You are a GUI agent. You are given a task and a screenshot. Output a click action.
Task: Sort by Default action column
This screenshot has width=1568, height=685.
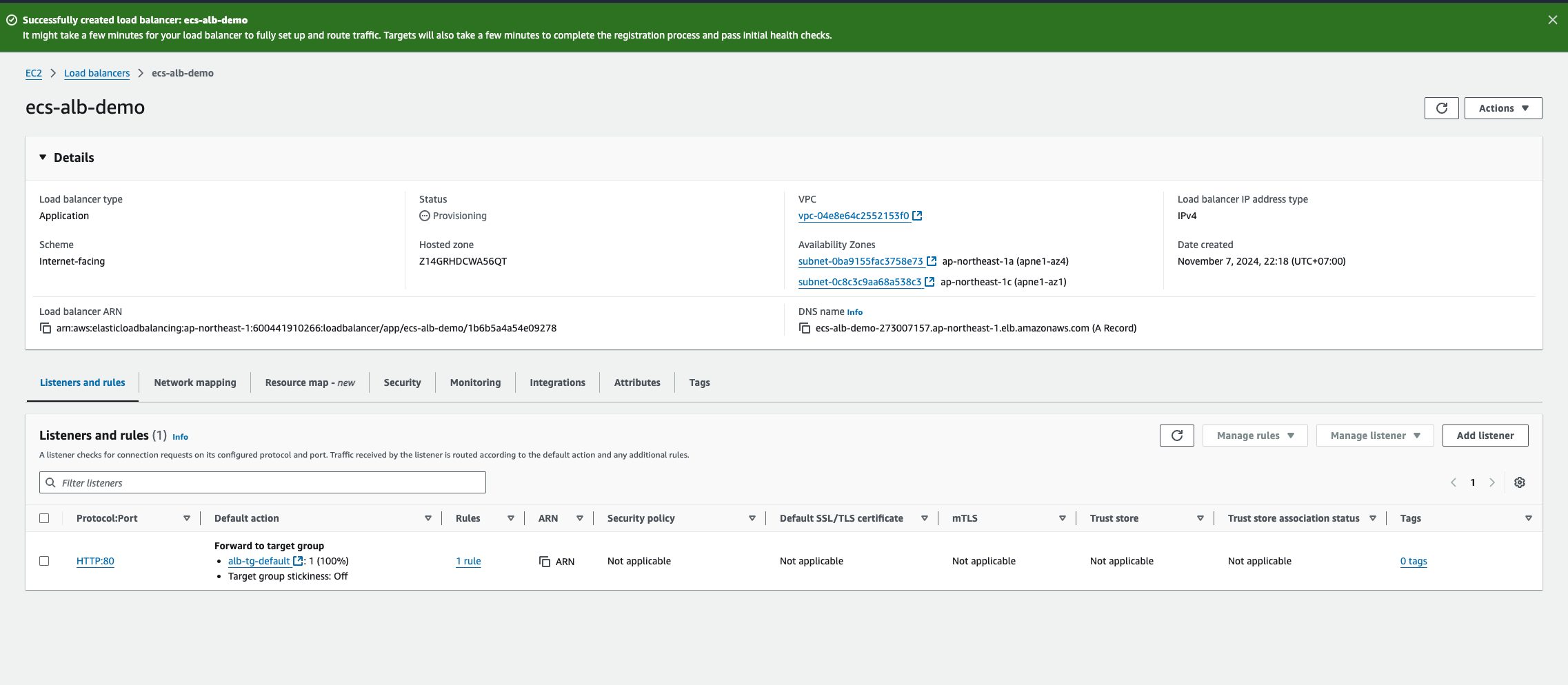(x=428, y=518)
